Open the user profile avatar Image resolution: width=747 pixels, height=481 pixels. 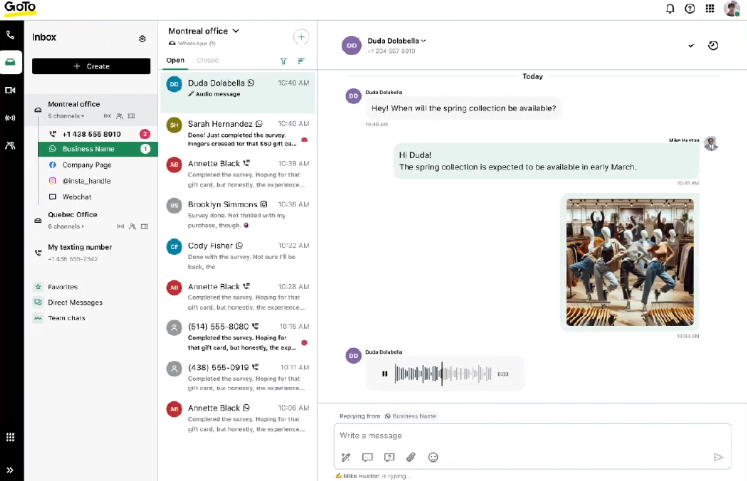[731, 9]
